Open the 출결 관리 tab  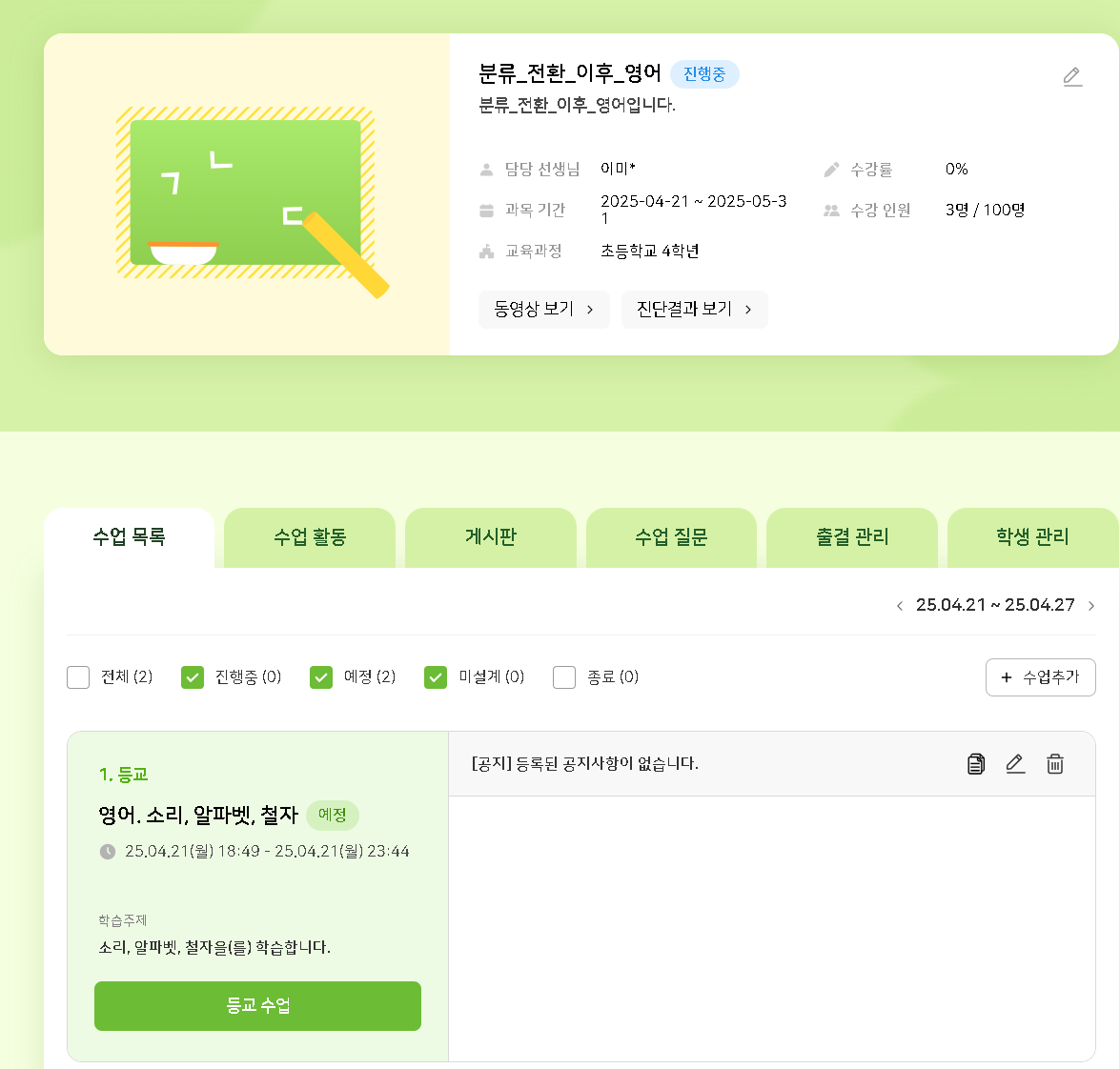(852, 537)
